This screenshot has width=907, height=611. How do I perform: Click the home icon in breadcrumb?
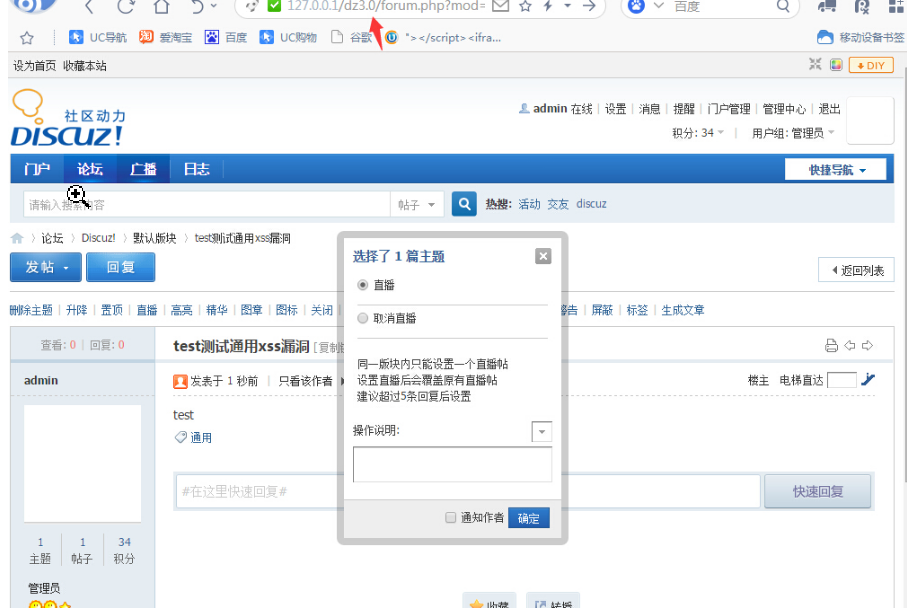pos(17,238)
